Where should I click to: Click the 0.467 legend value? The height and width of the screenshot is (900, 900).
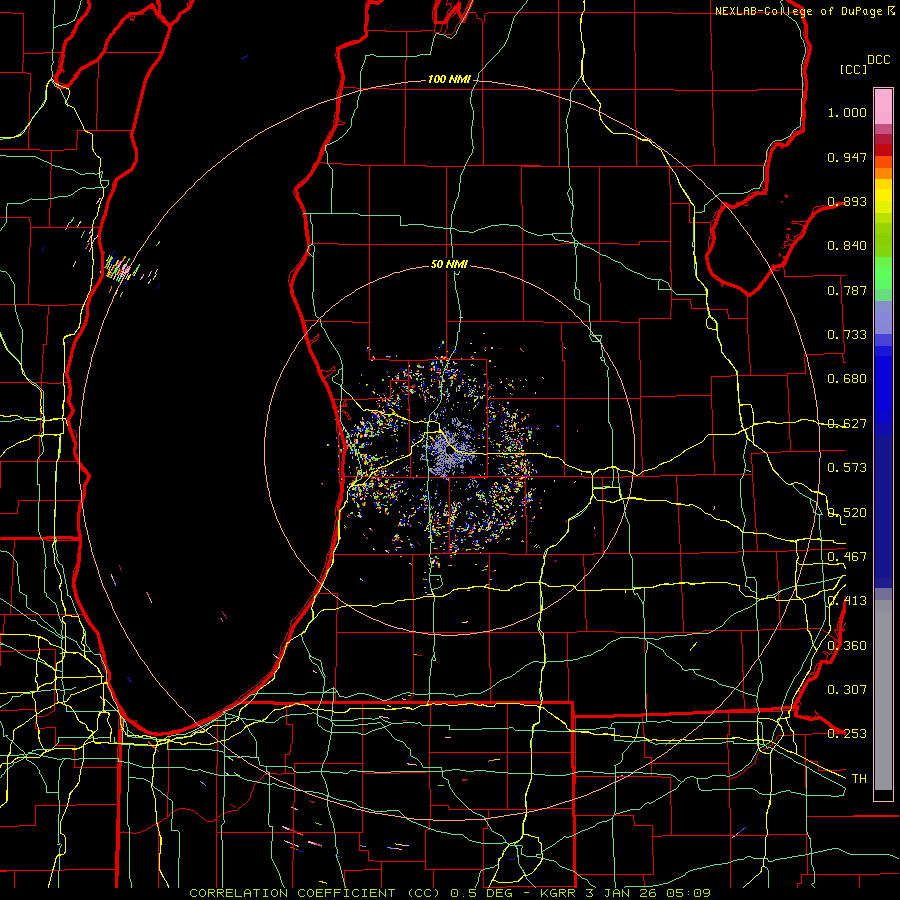[847, 556]
